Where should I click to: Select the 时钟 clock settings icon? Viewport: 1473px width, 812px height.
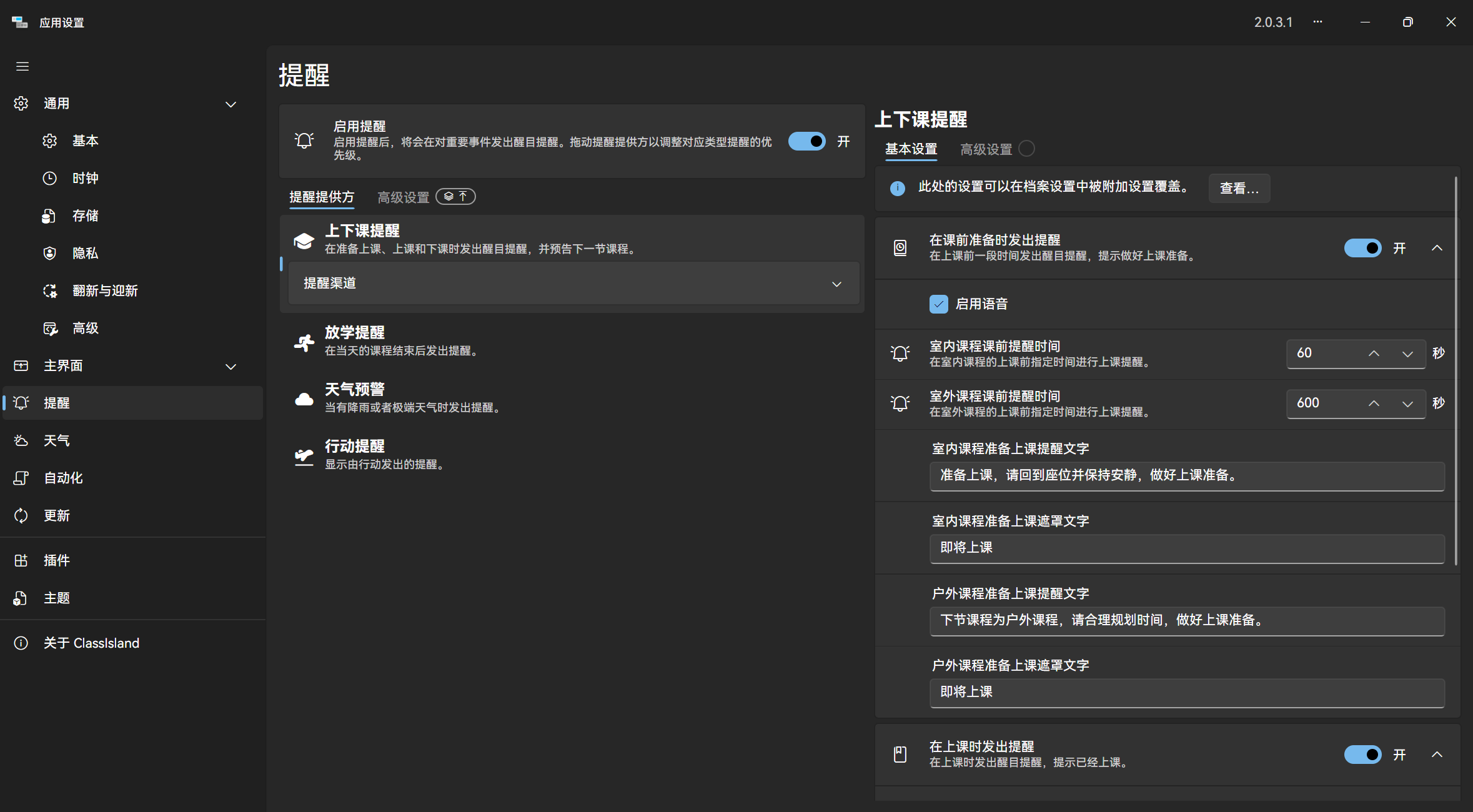(50, 178)
